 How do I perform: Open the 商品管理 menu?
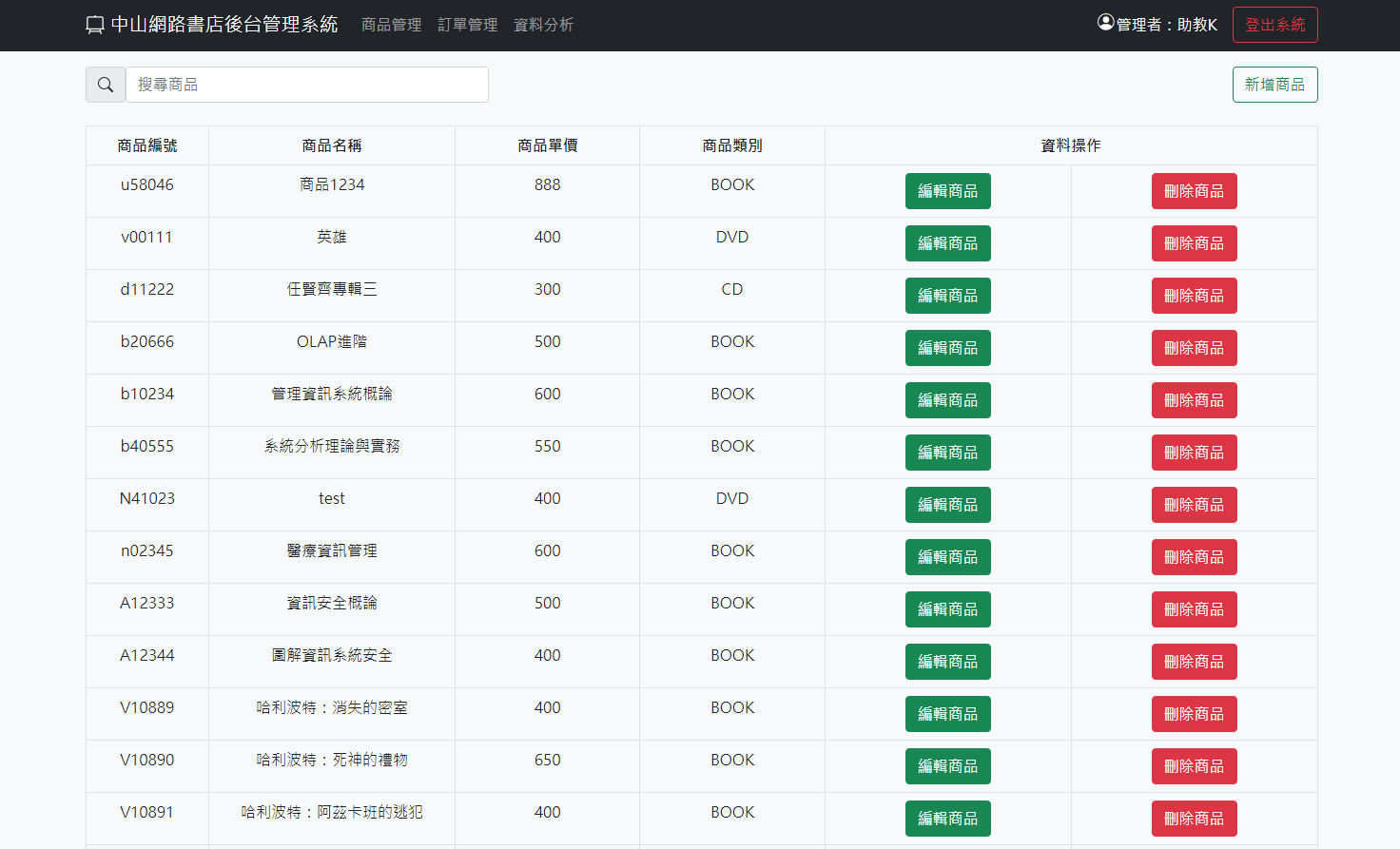(391, 25)
